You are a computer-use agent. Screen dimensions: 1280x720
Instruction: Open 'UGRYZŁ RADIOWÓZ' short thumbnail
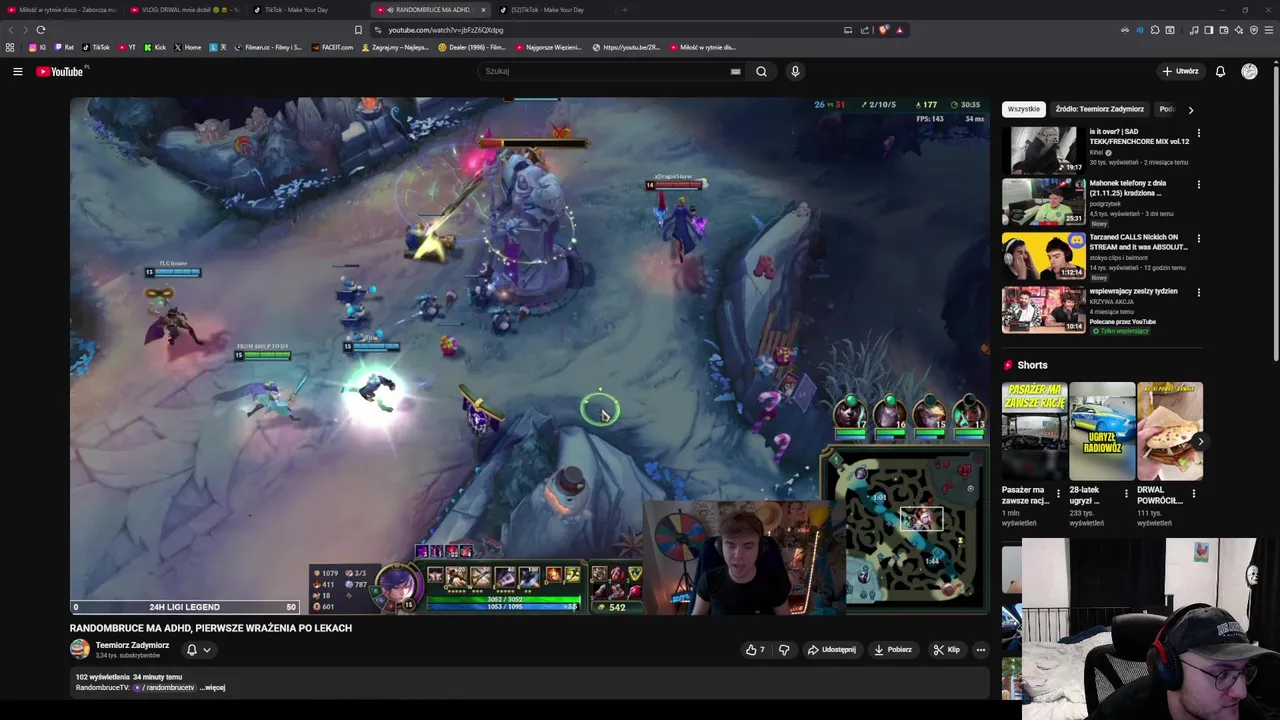click(1102, 431)
